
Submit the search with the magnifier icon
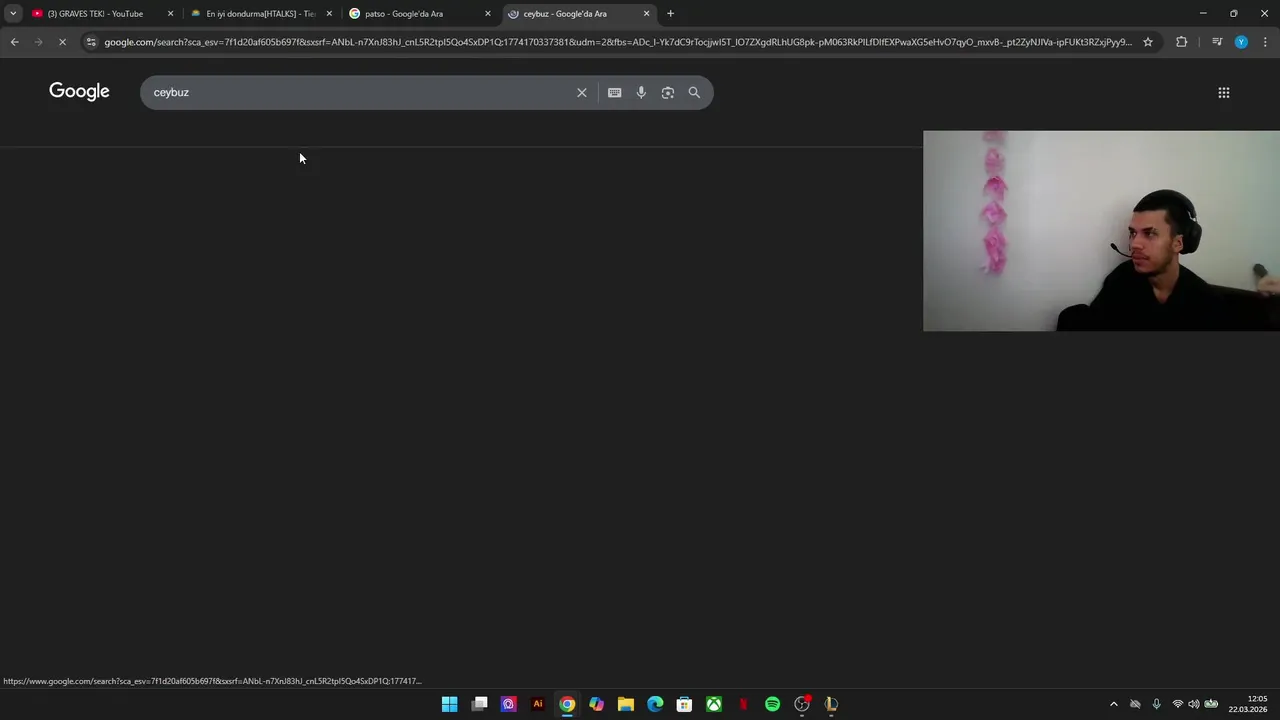[x=694, y=92]
